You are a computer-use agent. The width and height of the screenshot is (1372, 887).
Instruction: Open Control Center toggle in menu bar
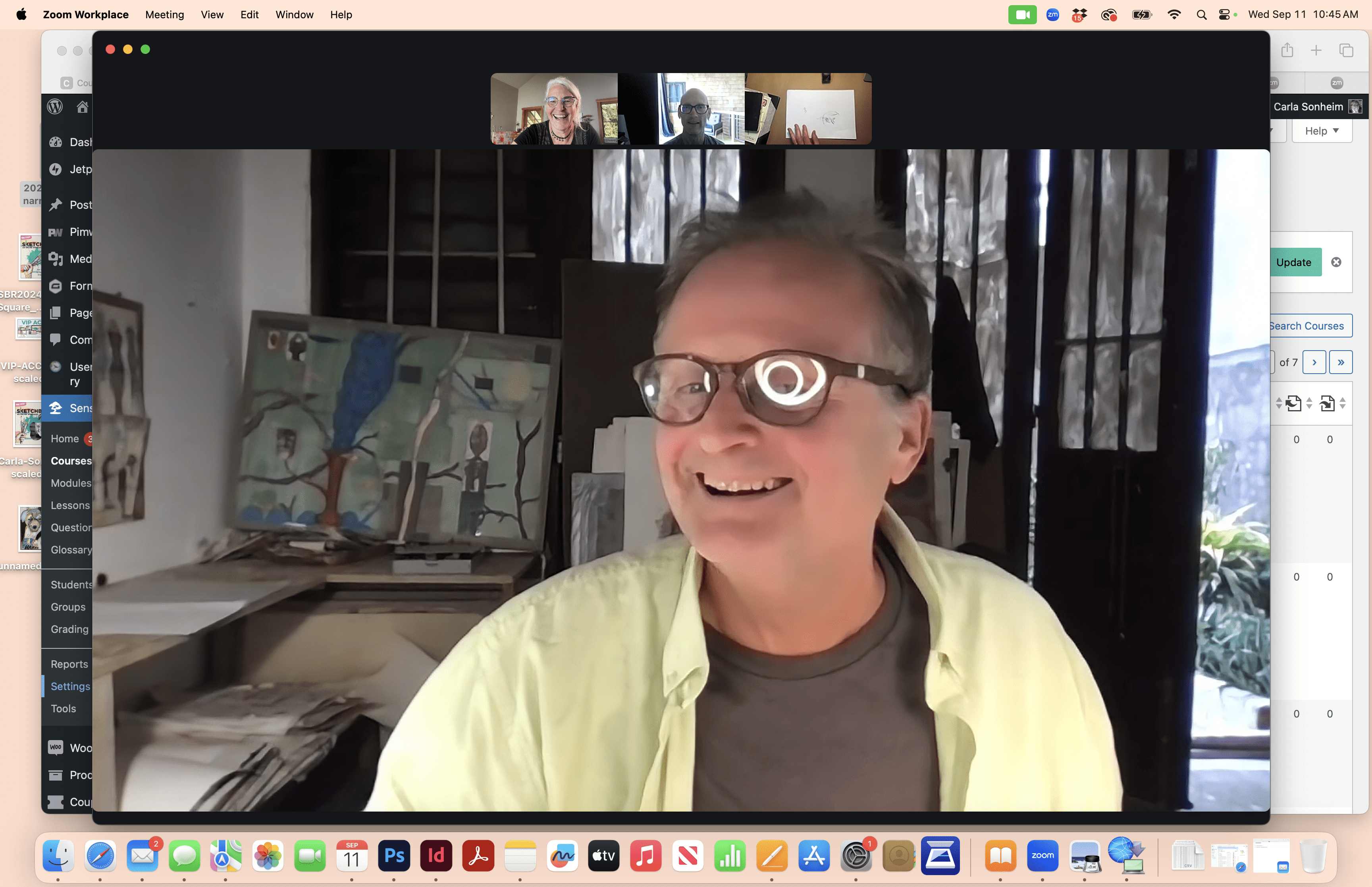tap(1224, 15)
